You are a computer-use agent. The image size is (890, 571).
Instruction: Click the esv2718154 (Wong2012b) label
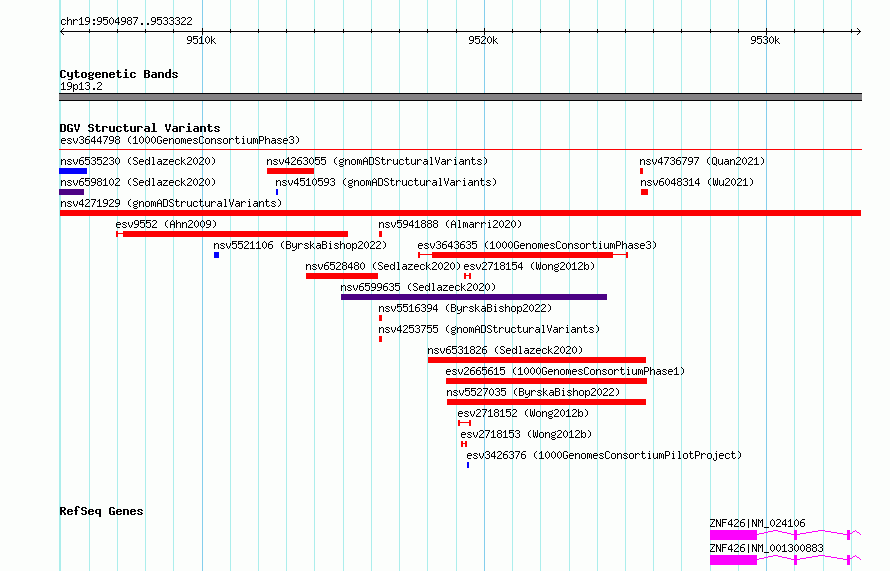529,266
